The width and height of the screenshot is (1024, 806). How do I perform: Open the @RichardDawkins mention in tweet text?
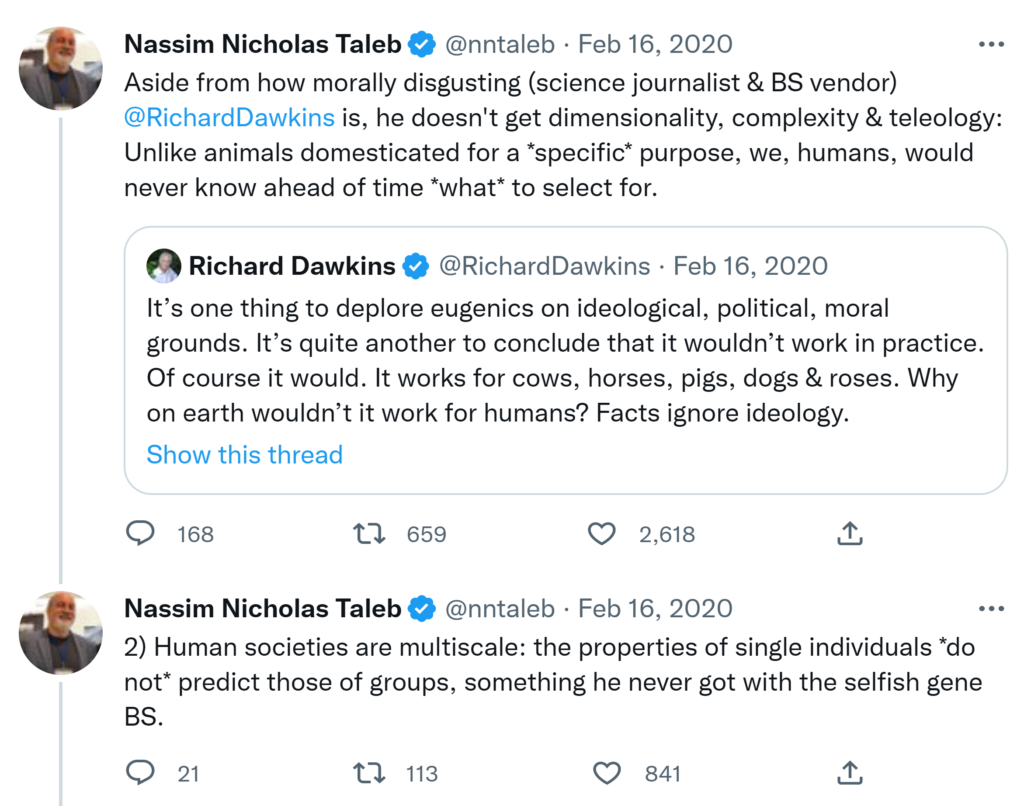[x=229, y=117]
